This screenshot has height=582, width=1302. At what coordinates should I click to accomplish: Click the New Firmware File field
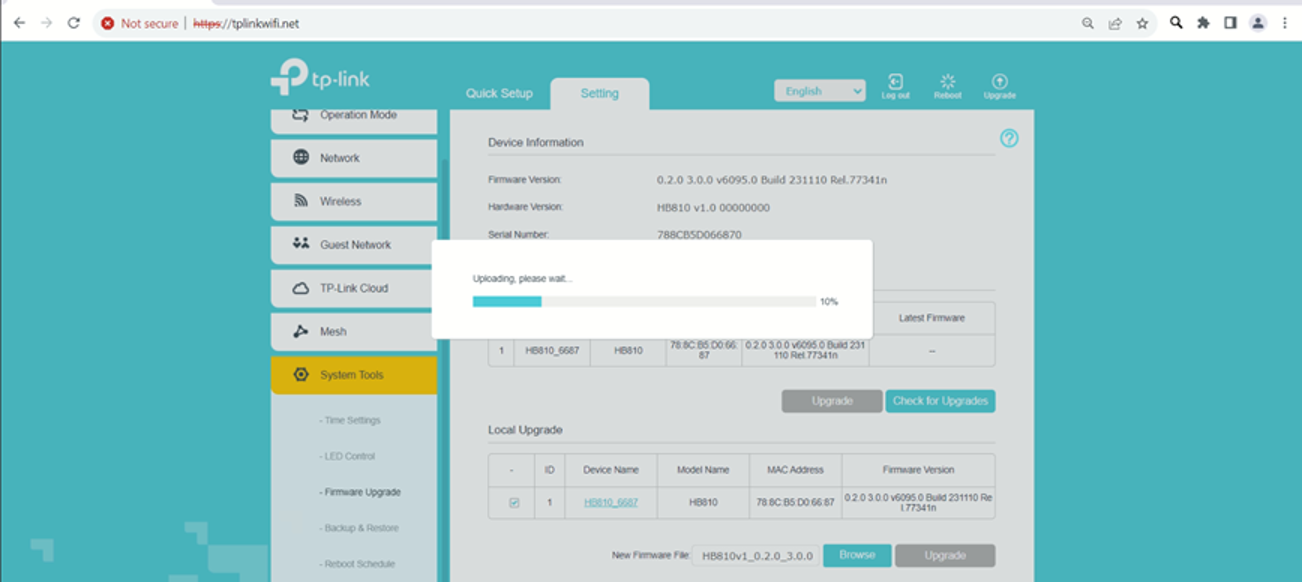(x=756, y=555)
